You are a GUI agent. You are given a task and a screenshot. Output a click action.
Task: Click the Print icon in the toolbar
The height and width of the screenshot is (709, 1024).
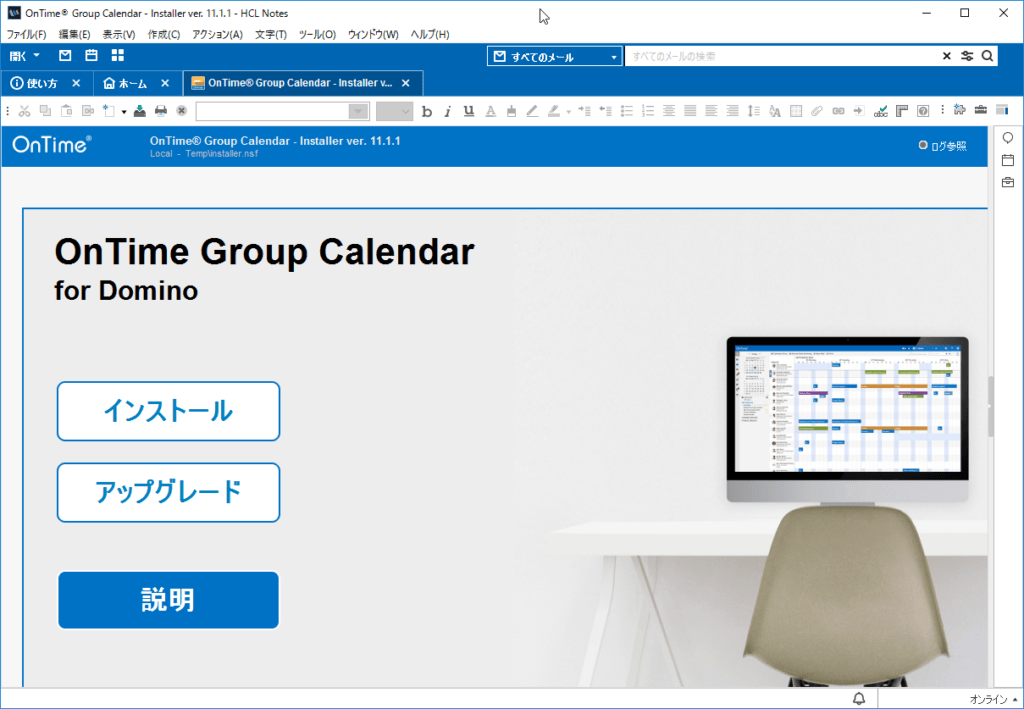pyautogui.click(x=159, y=111)
